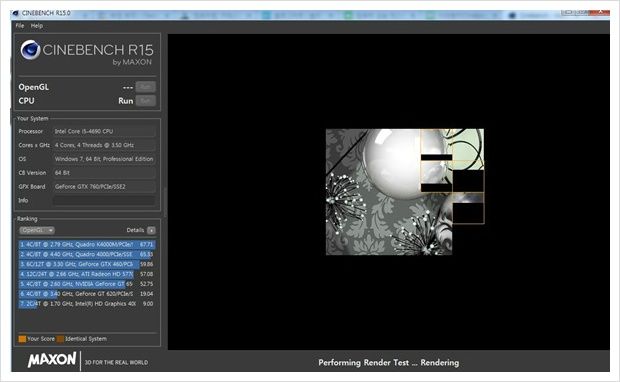The image size is (620, 382).
Task: Select ranking row 7 Intel HD Graphics
Action: [87, 304]
